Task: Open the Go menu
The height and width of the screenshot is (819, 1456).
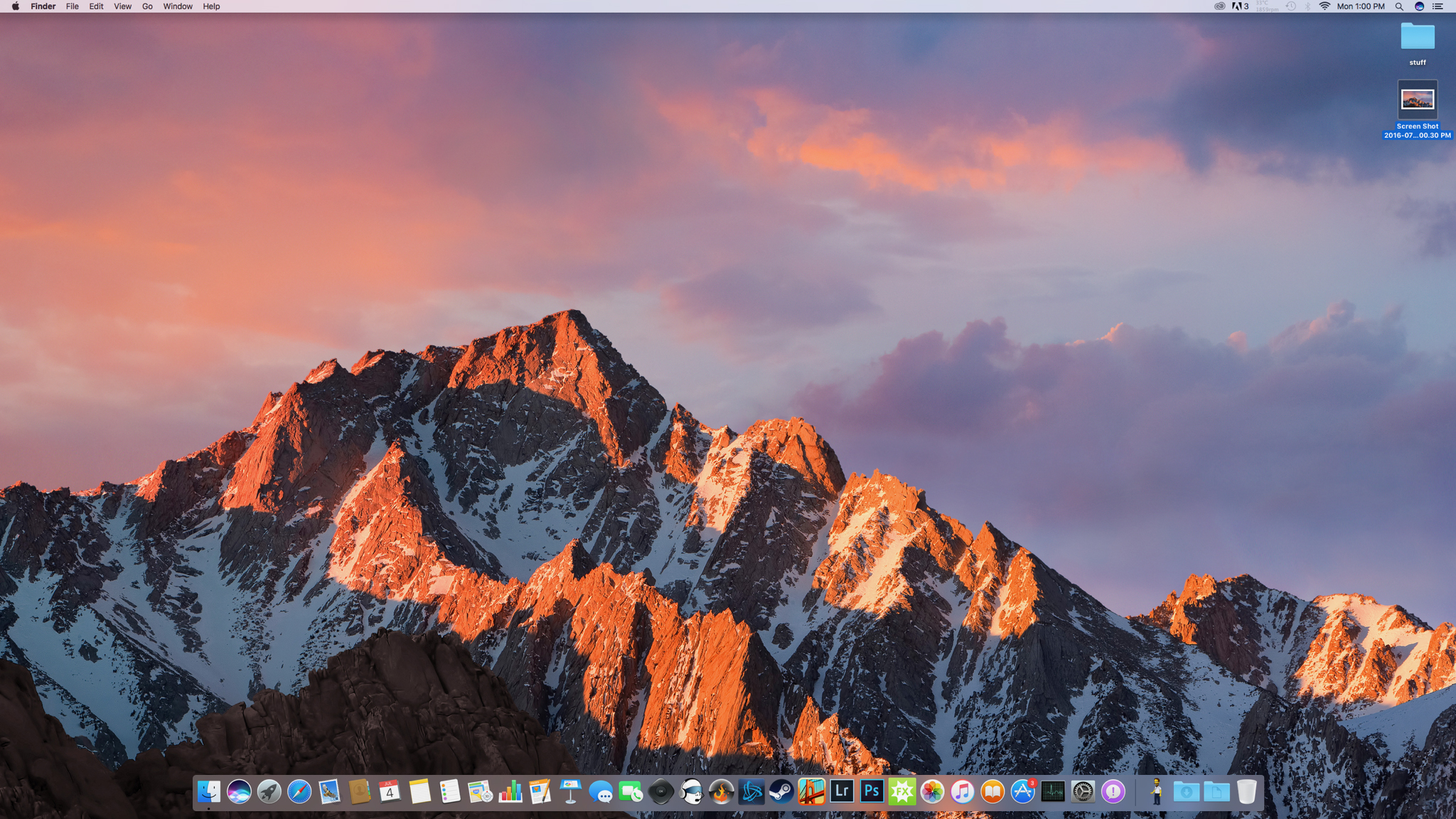Action: [x=147, y=6]
